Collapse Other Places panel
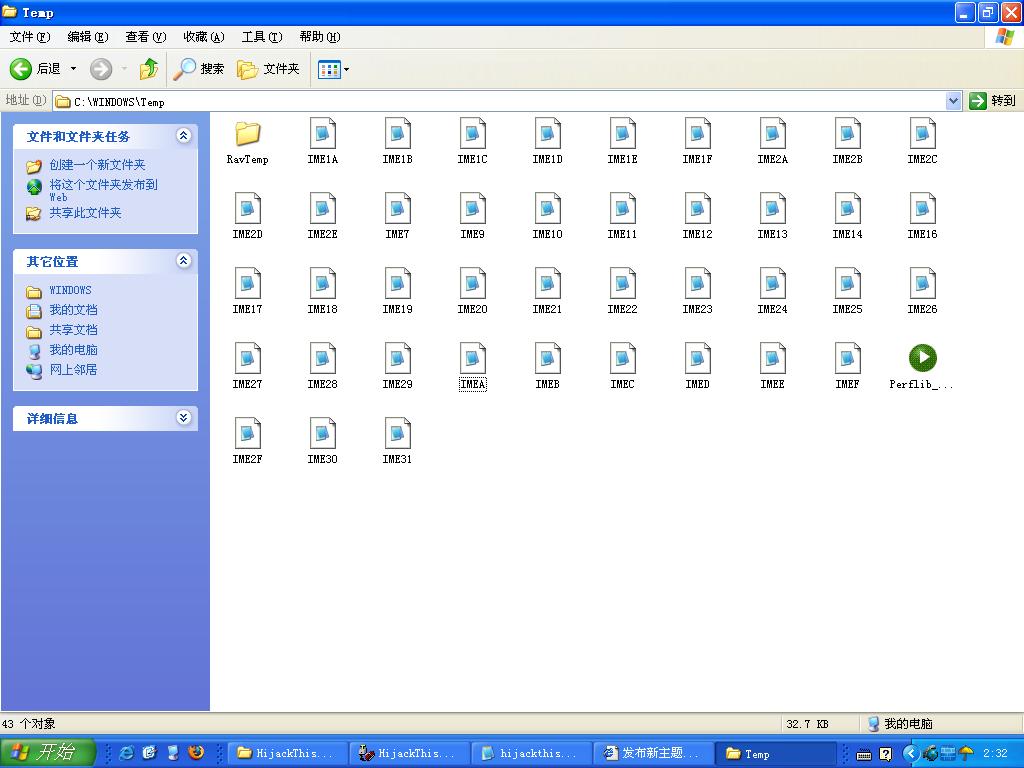The width and height of the screenshot is (1024, 768). [x=183, y=261]
